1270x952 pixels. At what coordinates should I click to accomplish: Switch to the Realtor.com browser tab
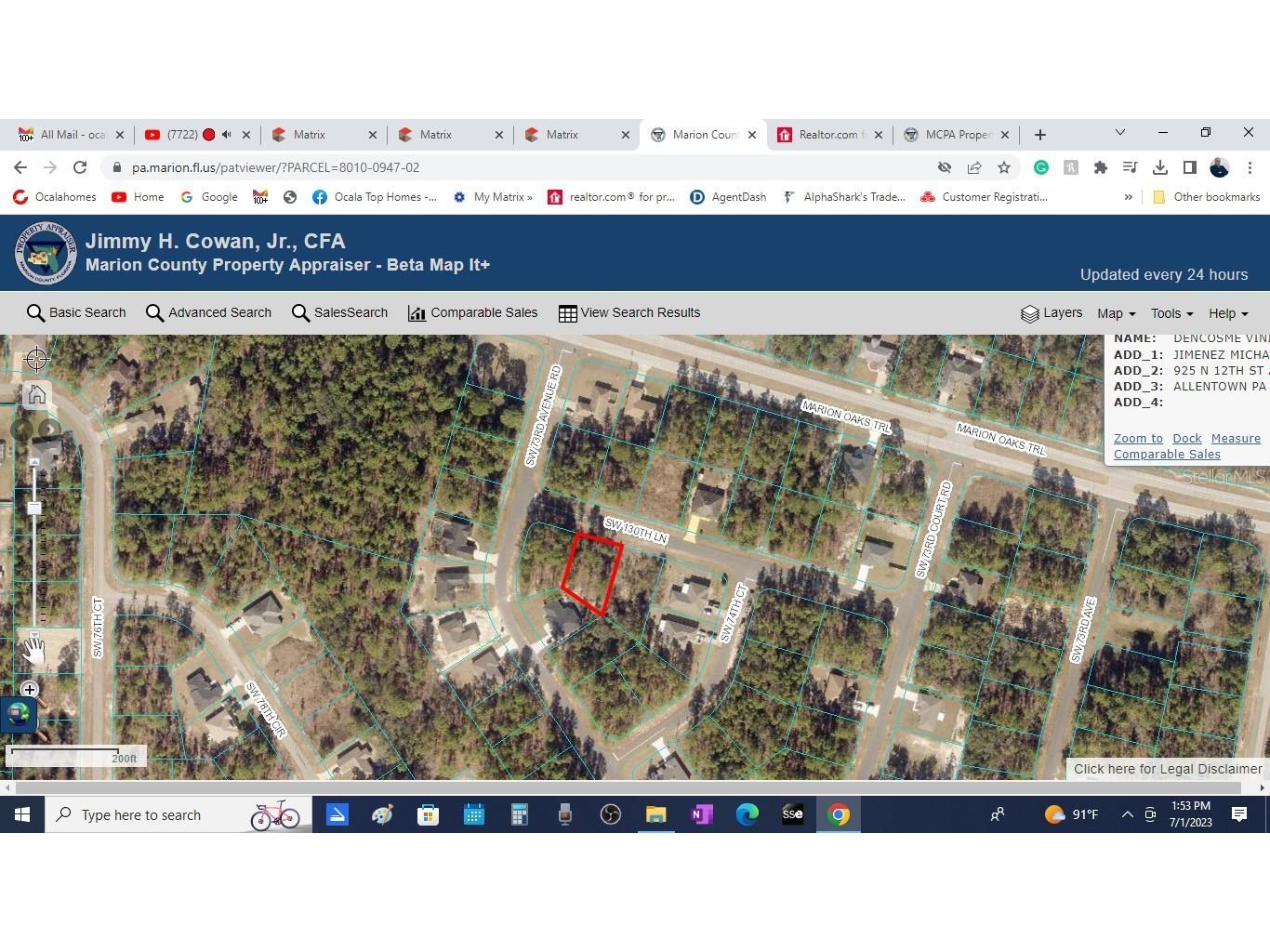[x=827, y=134]
